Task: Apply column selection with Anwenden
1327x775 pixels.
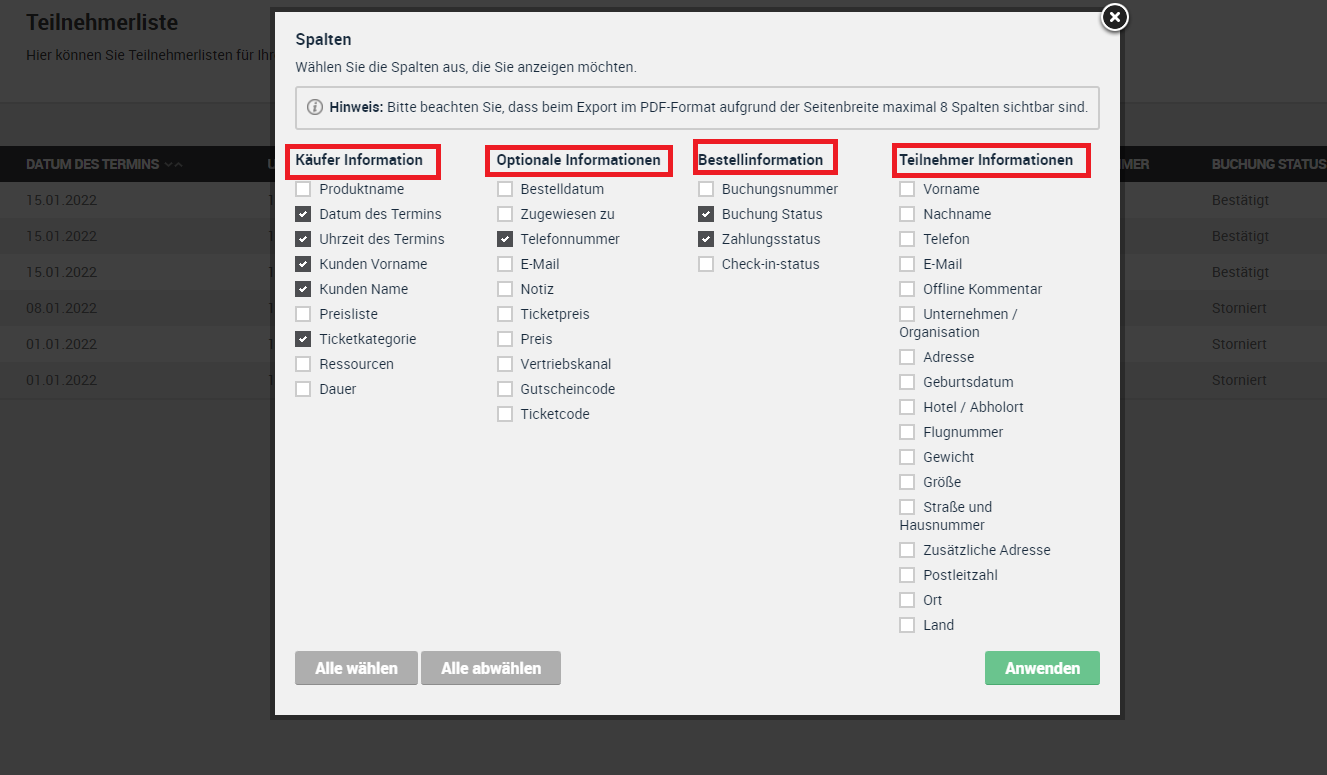Action: [x=1042, y=668]
